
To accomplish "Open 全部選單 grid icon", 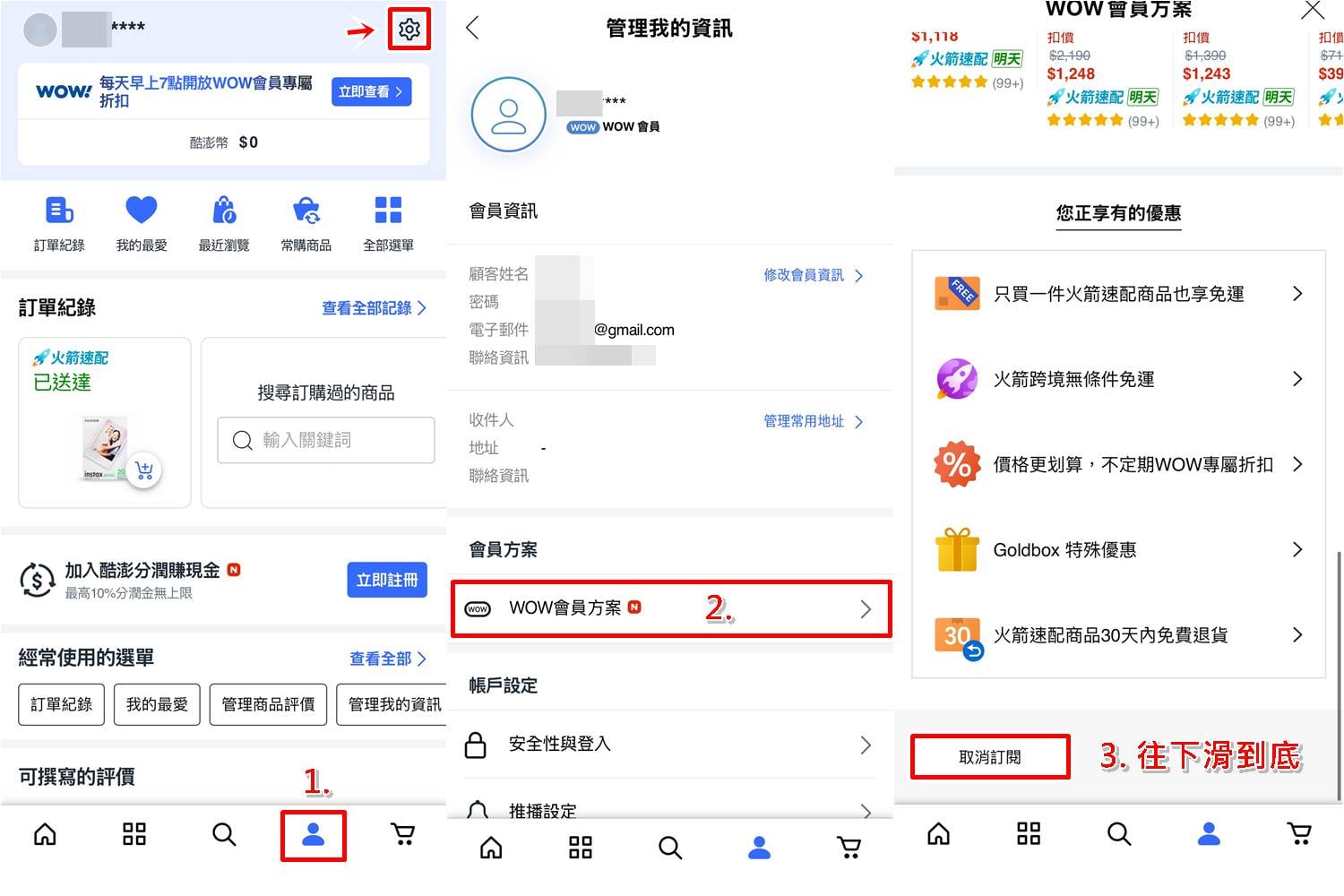I will click(x=388, y=211).
